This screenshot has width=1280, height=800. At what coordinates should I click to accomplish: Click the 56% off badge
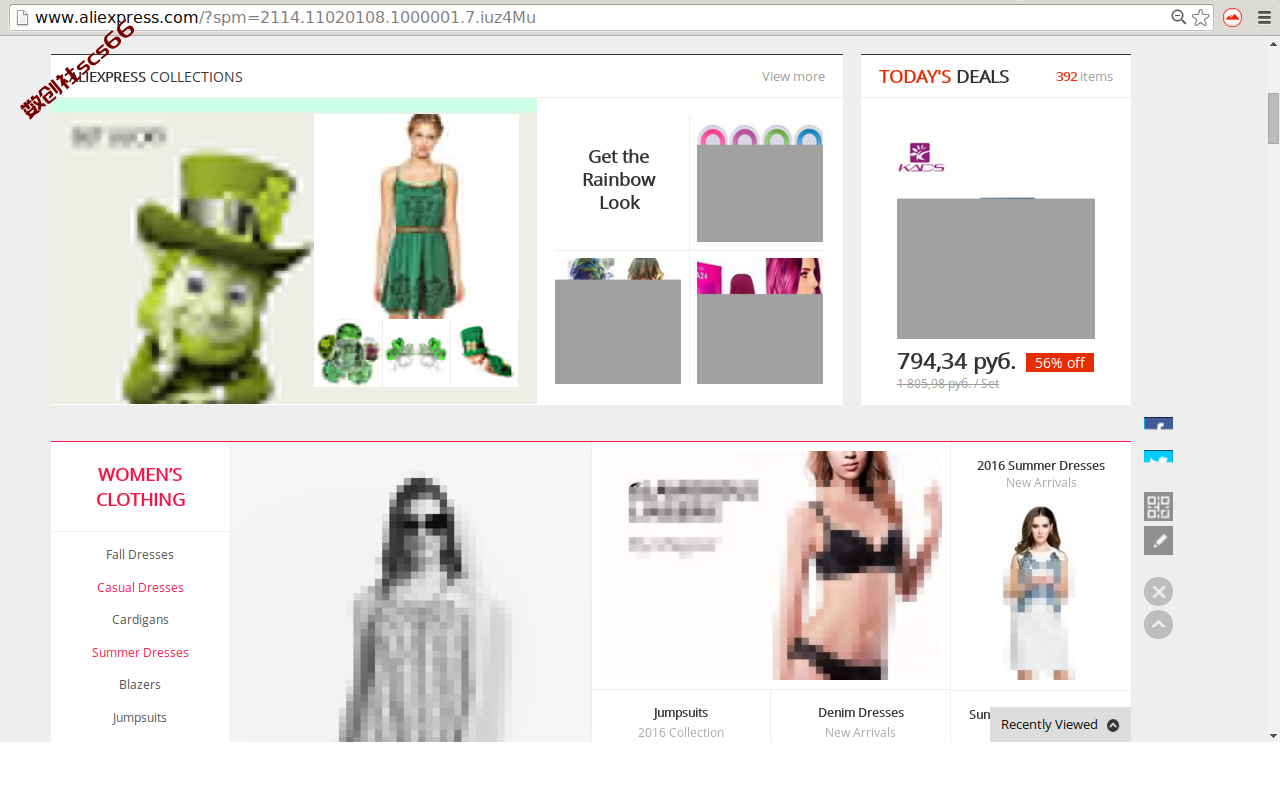(1060, 363)
